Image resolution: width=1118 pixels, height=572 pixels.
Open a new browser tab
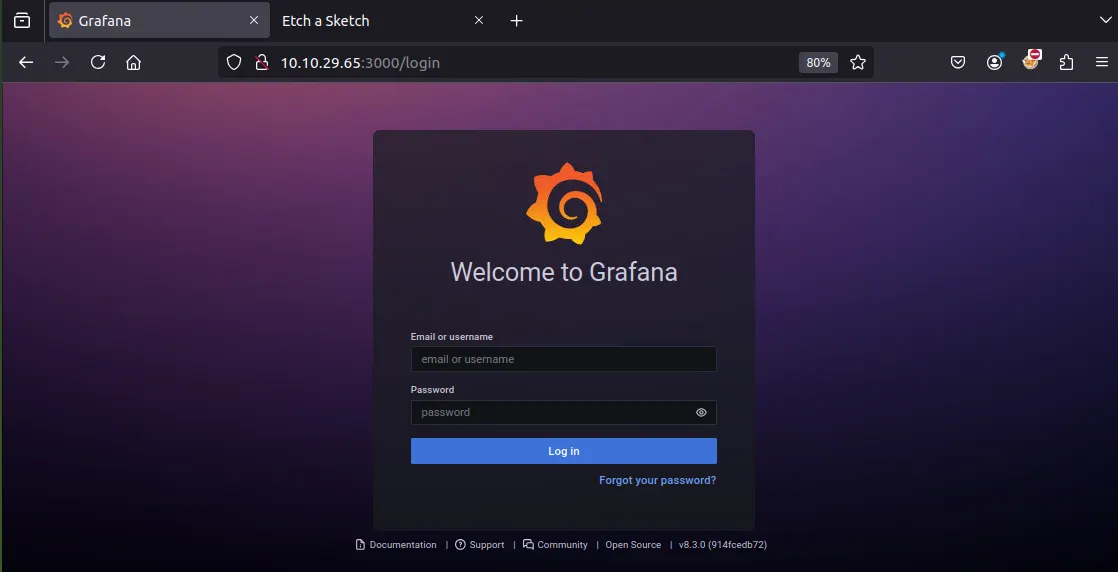517,21
